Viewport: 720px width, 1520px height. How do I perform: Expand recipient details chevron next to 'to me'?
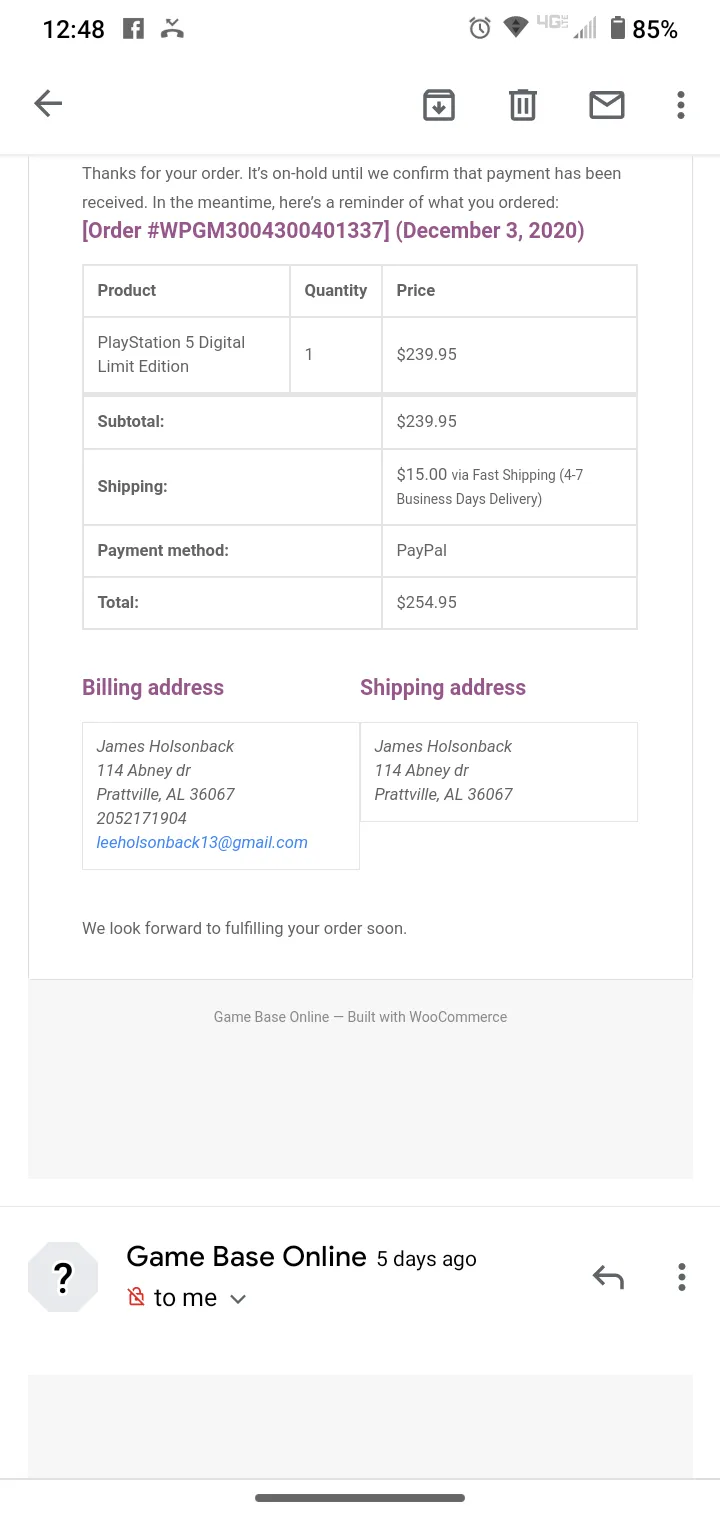coord(238,1299)
